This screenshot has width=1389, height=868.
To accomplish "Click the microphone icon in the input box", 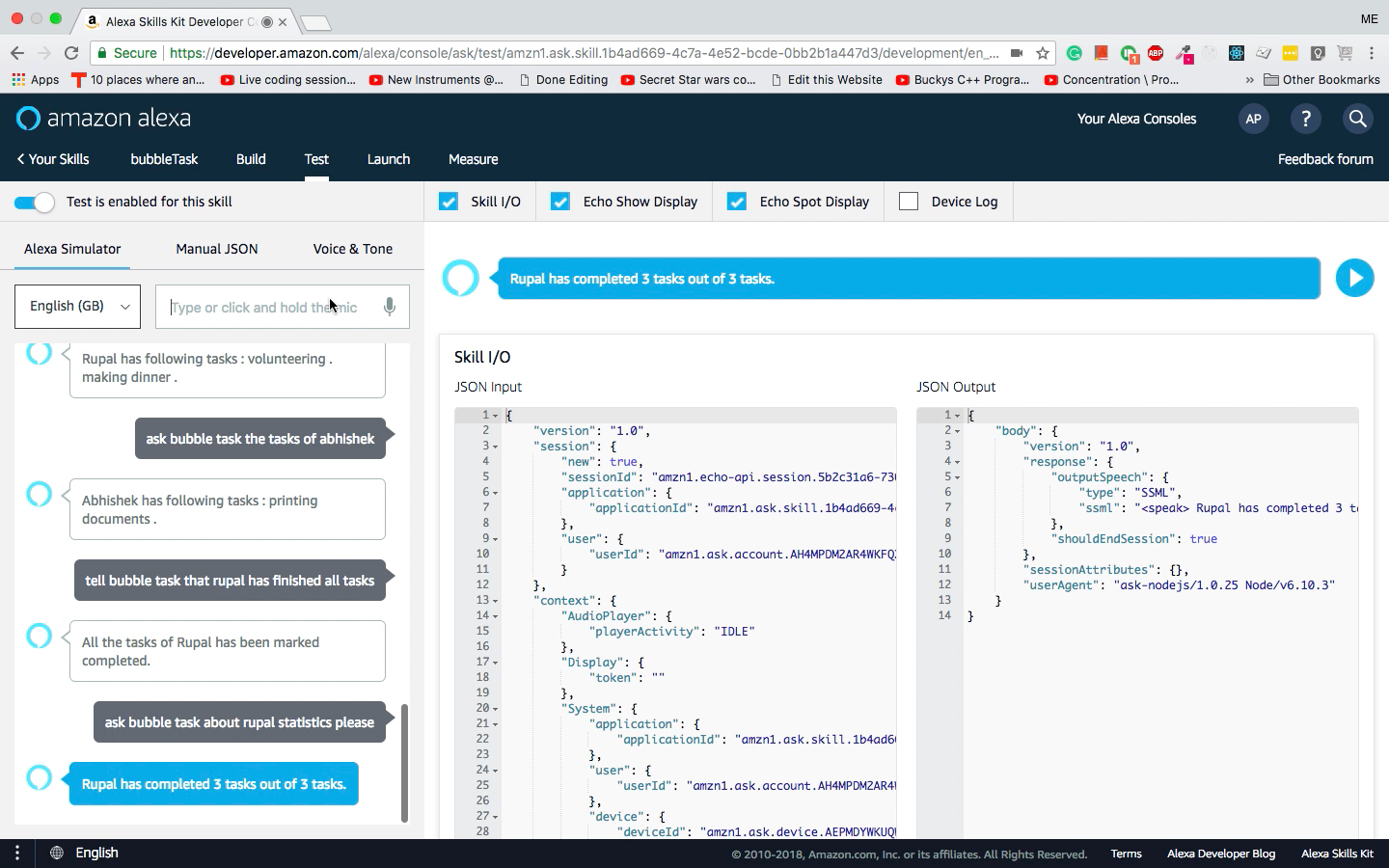I will [x=389, y=307].
